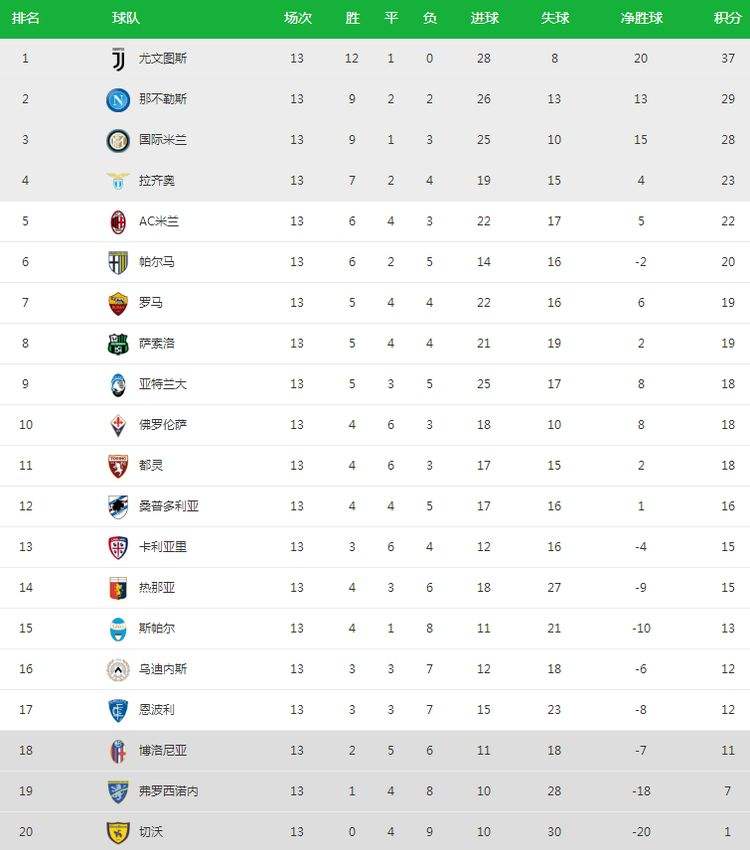Sort by the 净胜球 column header

tap(641, 18)
